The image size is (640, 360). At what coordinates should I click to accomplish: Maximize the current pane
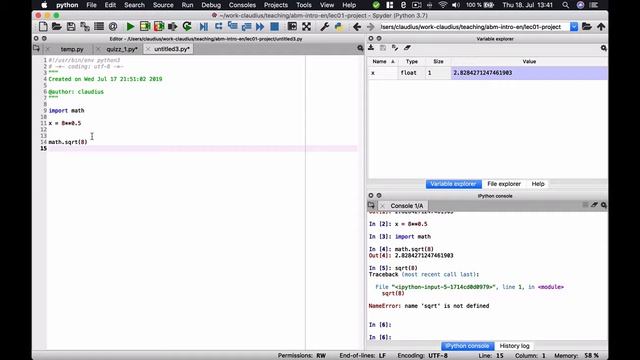292,27
